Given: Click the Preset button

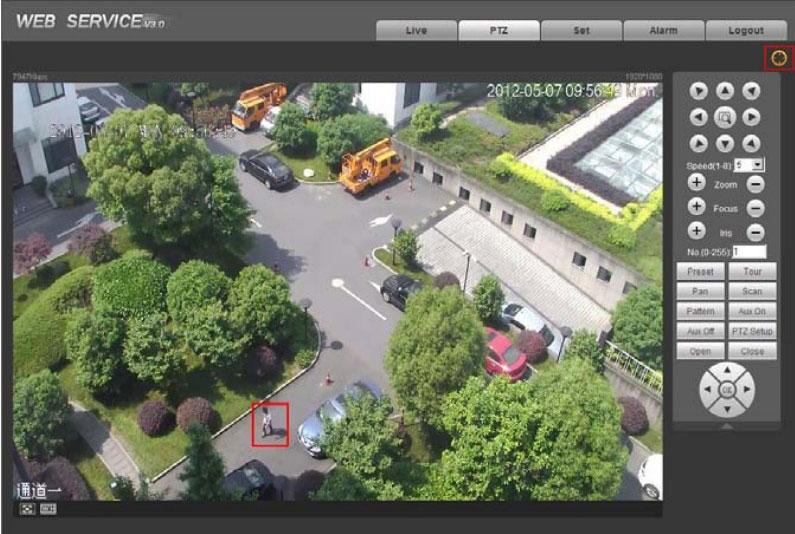Looking at the screenshot, I should [x=700, y=272].
